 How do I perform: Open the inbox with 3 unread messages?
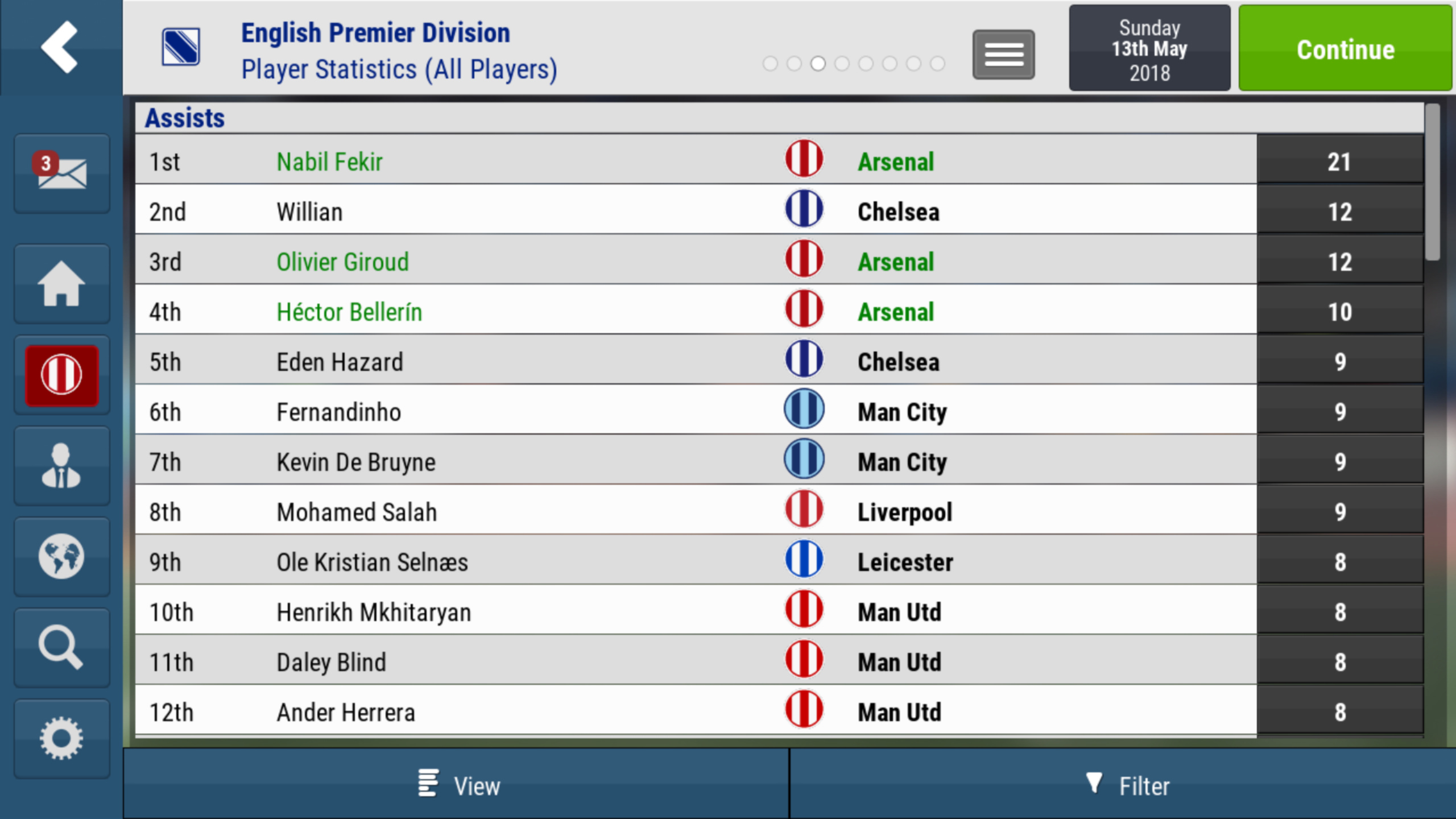point(61,173)
